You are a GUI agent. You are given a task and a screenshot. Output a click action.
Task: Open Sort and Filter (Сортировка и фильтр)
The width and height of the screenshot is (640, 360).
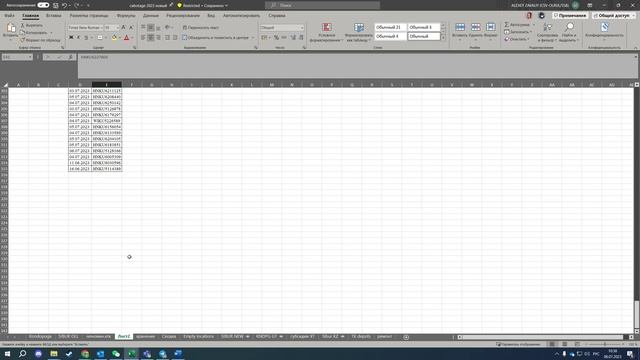coord(547,32)
